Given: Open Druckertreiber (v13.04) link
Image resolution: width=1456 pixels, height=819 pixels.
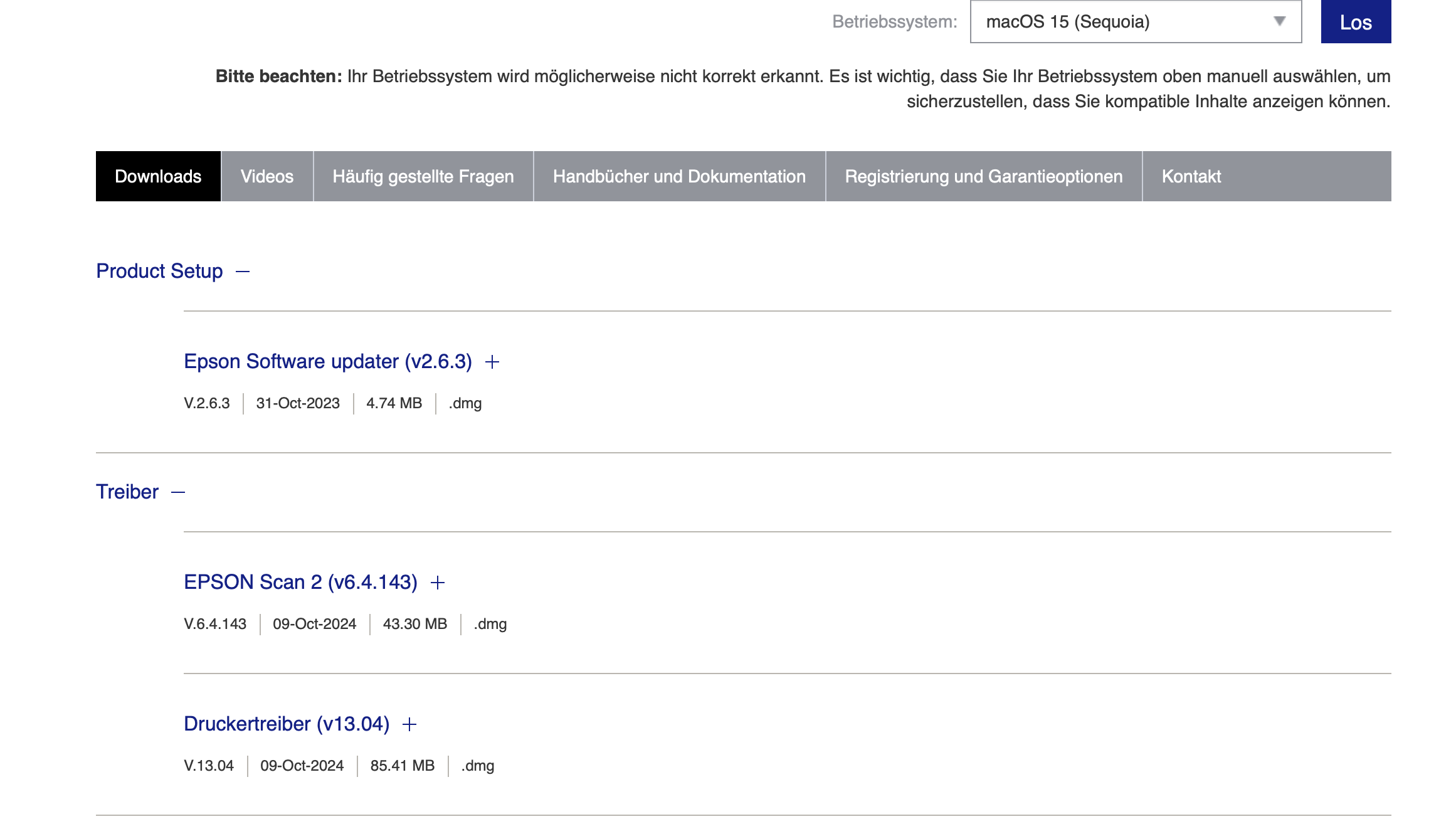Looking at the screenshot, I should [x=287, y=724].
